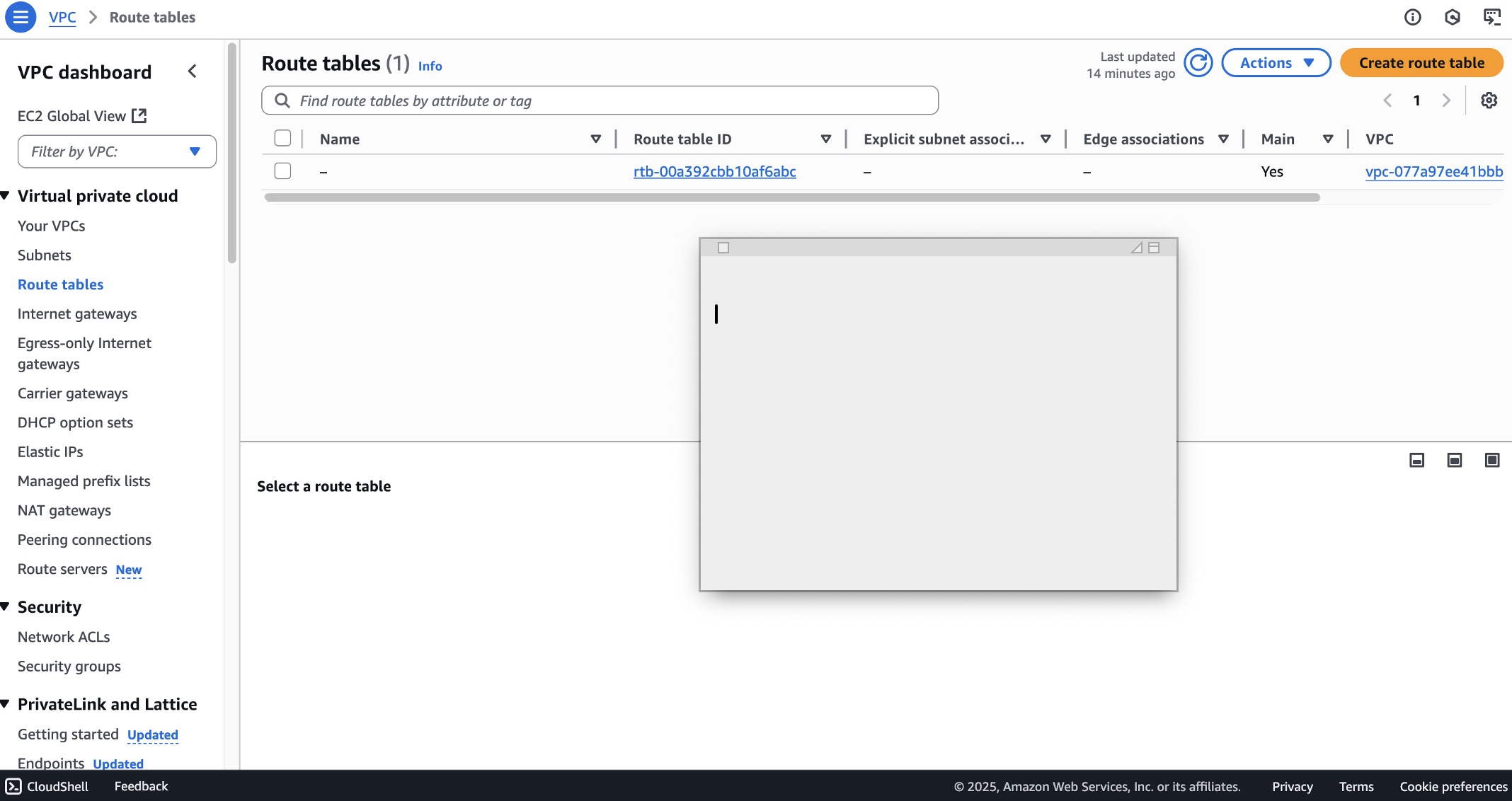Toggle the select-all route tables checkbox

pyautogui.click(x=282, y=139)
